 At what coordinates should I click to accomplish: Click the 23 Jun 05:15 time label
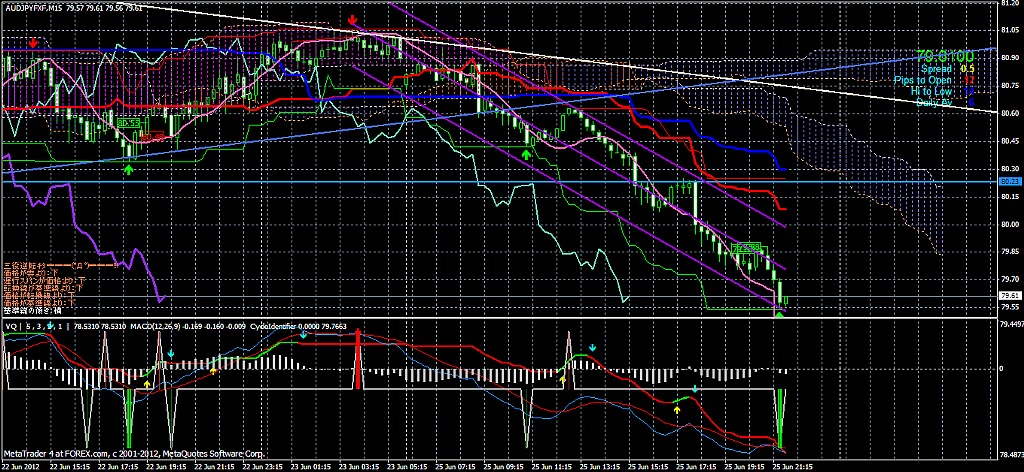pyautogui.click(x=407, y=467)
